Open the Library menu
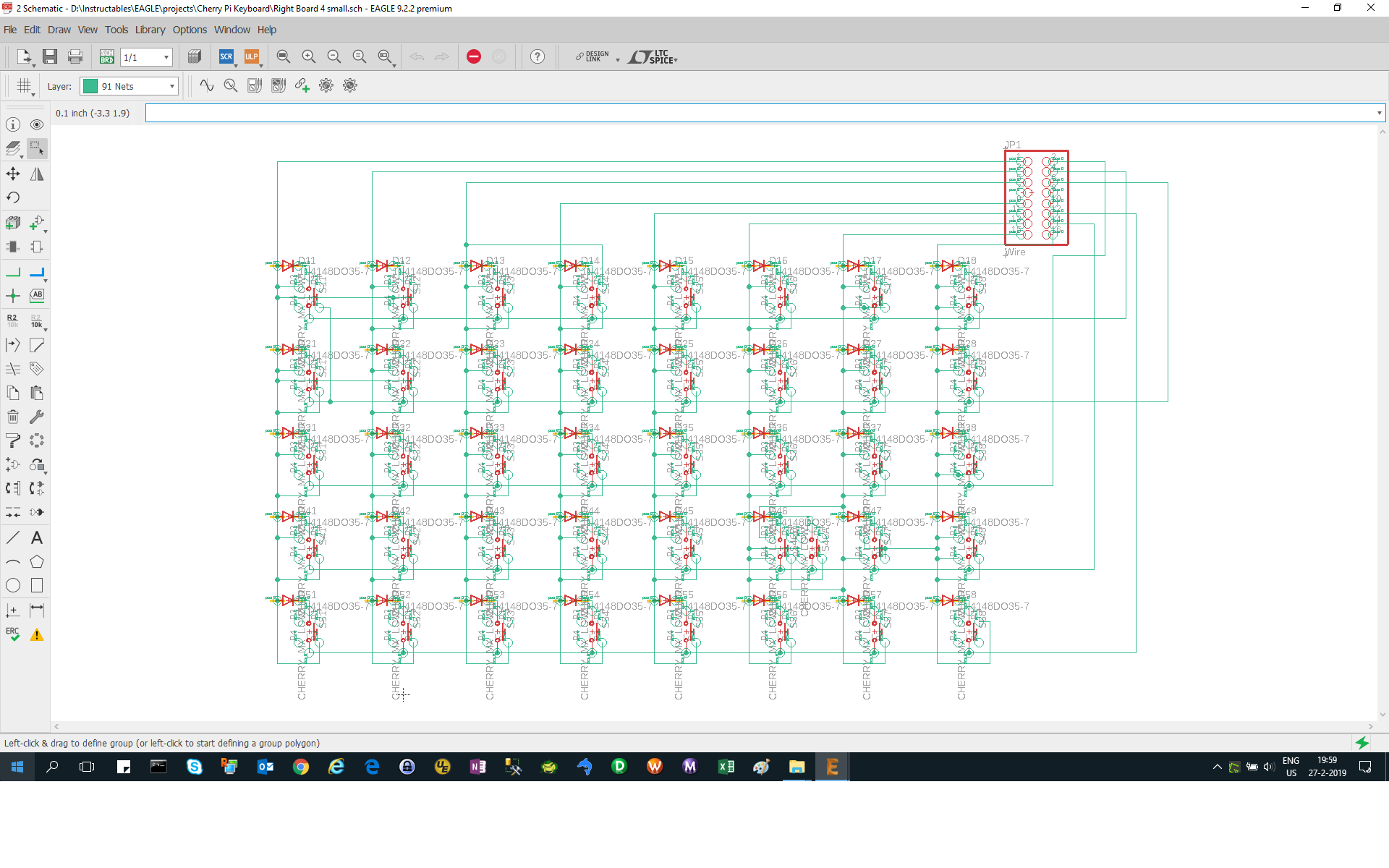Screen dimensions: 1389x868 (x=150, y=30)
